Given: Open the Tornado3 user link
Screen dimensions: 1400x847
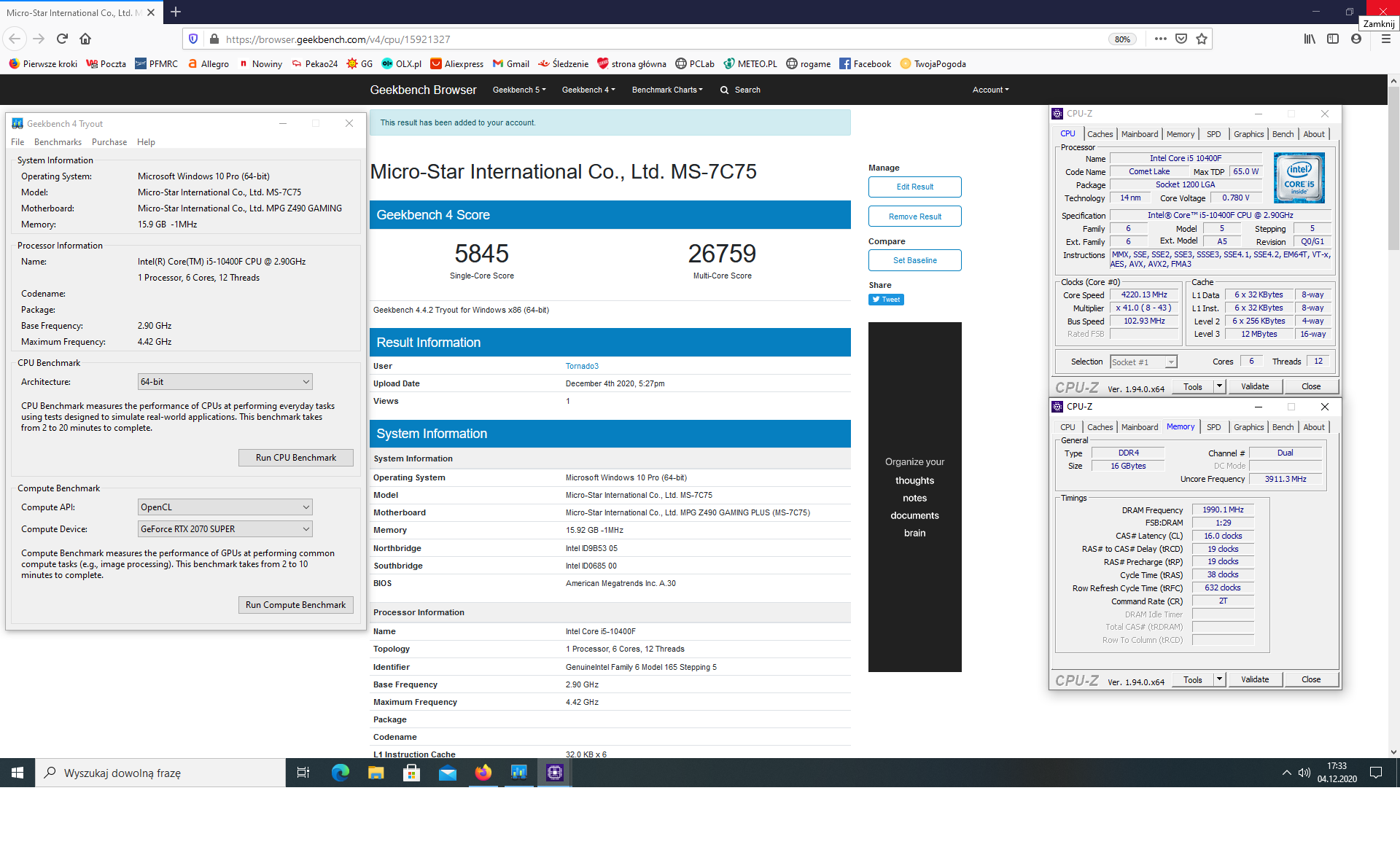Looking at the screenshot, I should click(x=582, y=366).
